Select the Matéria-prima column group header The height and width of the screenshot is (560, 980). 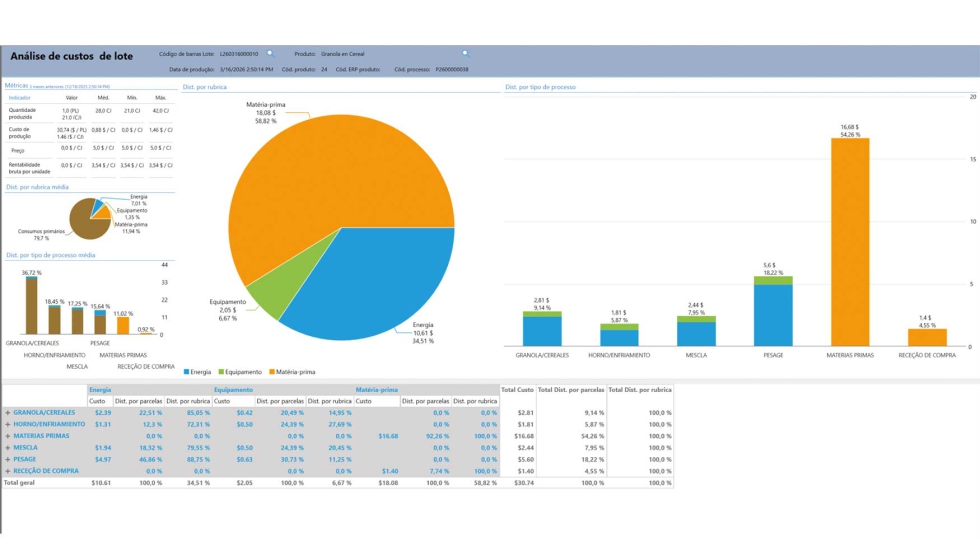[x=377, y=389]
